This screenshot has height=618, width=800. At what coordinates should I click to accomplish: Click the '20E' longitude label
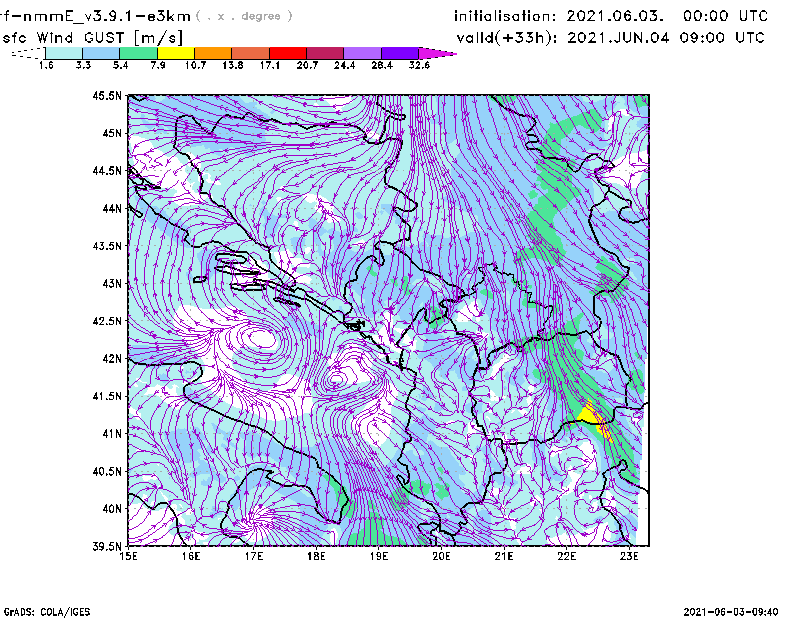pyautogui.click(x=441, y=556)
